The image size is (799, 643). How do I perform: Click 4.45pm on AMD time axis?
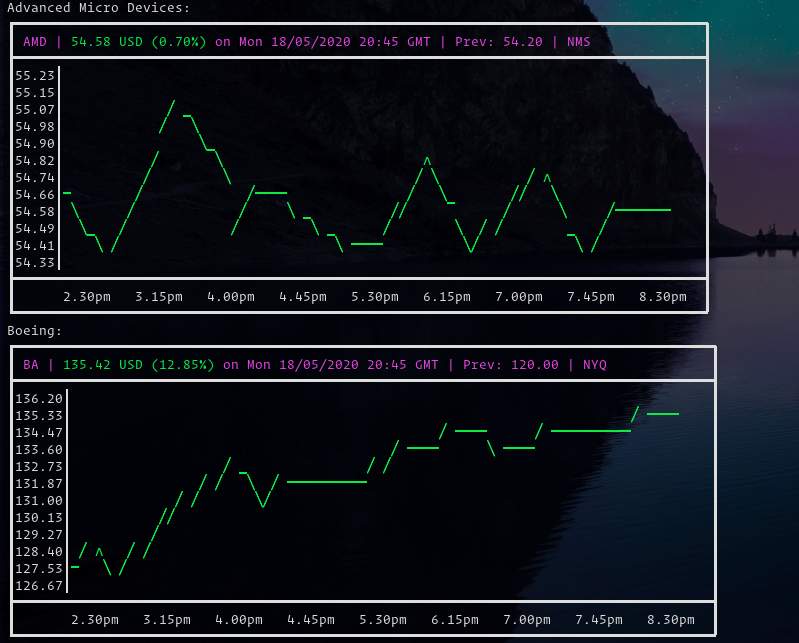coord(303,297)
